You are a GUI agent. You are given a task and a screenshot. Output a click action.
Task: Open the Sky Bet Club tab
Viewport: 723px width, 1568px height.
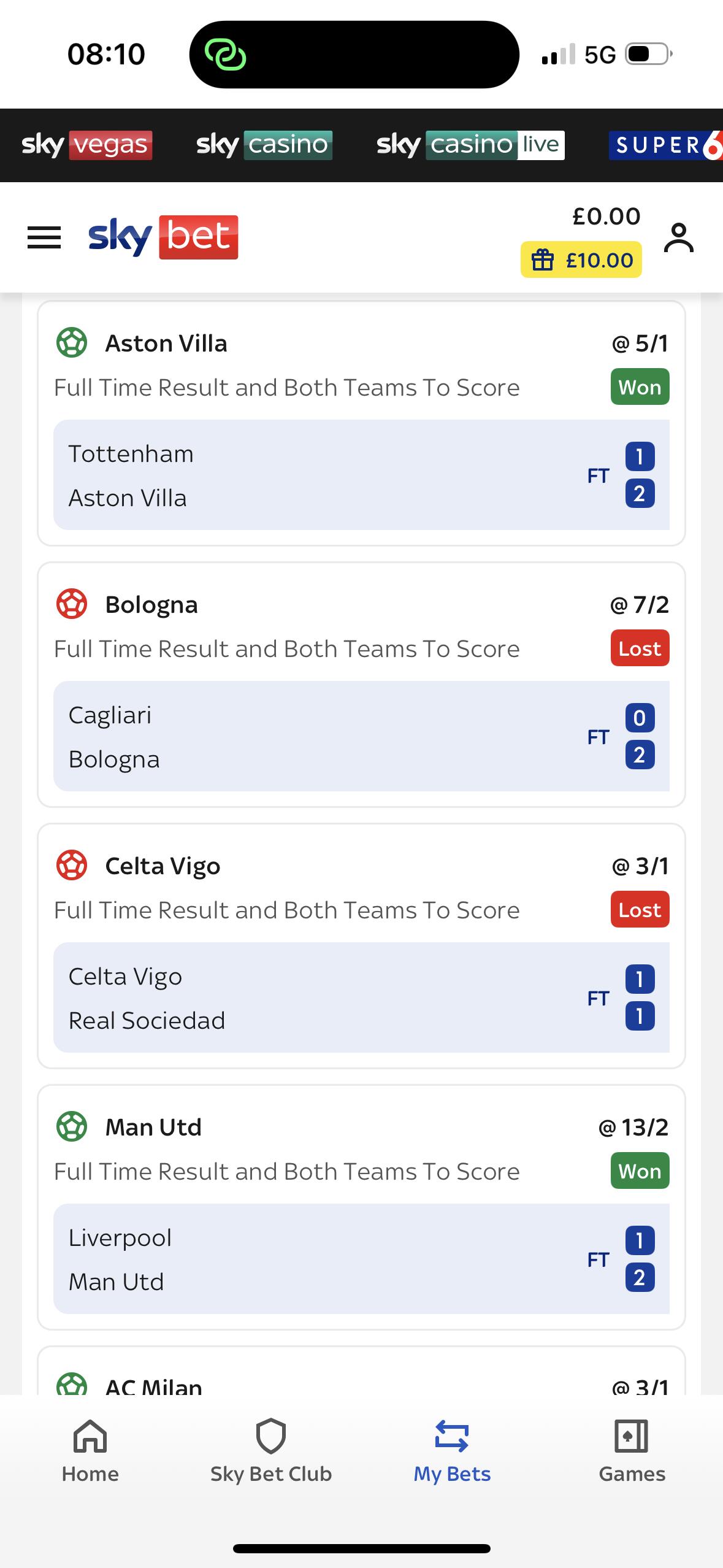(270, 1451)
